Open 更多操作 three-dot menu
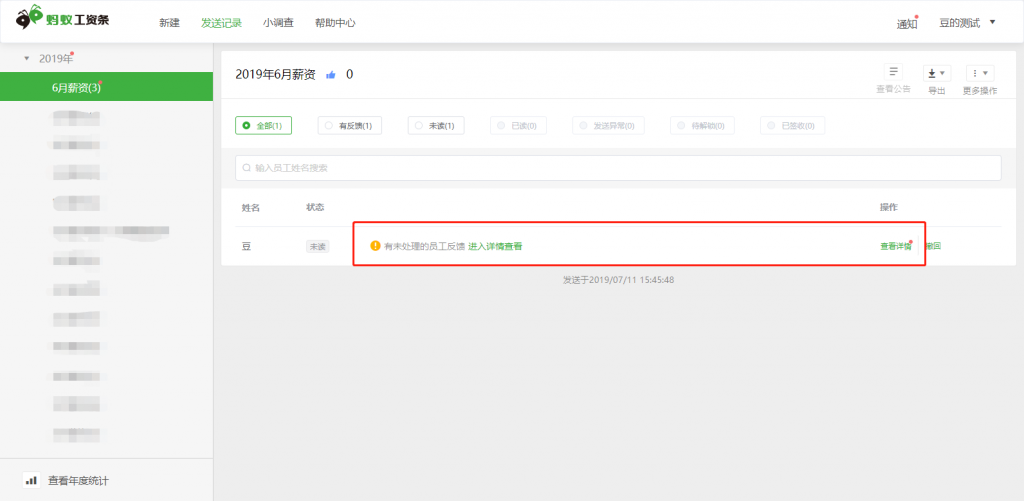Image resolution: width=1024 pixels, height=501 pixels. [x=979, y=73]
